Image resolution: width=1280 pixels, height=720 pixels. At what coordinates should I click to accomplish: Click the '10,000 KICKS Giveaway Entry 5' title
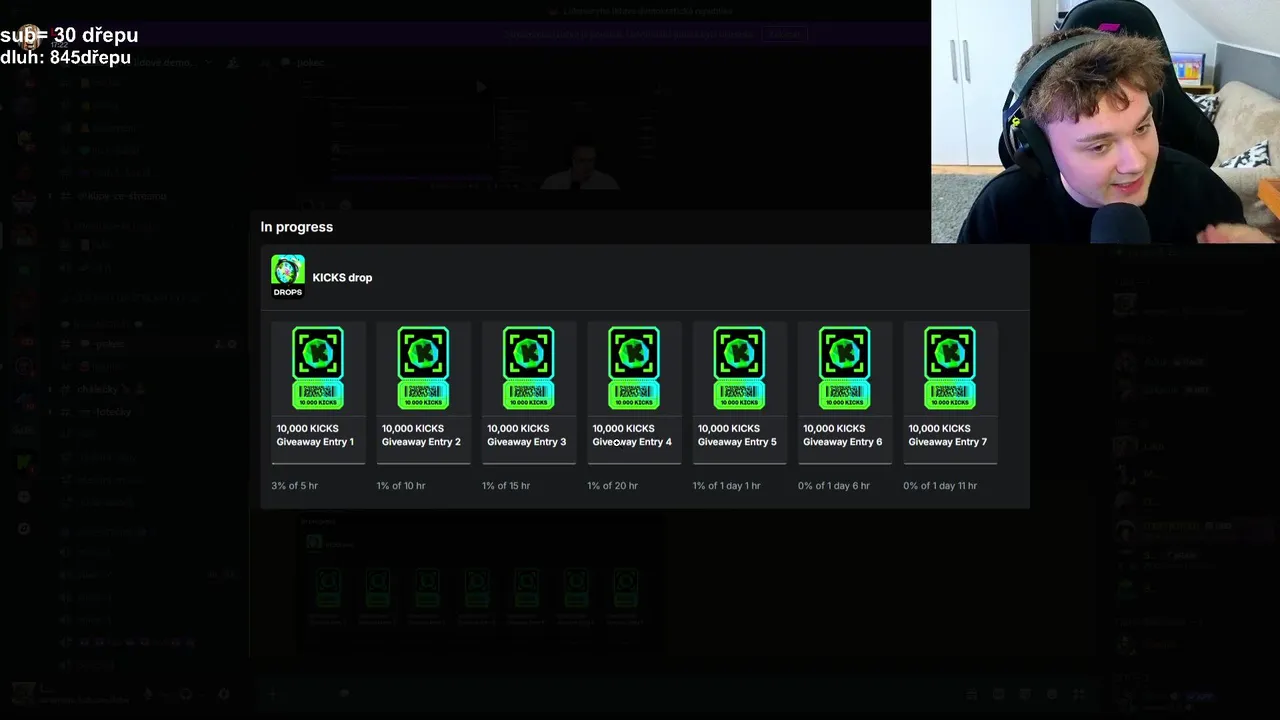(x=737, y=435)
